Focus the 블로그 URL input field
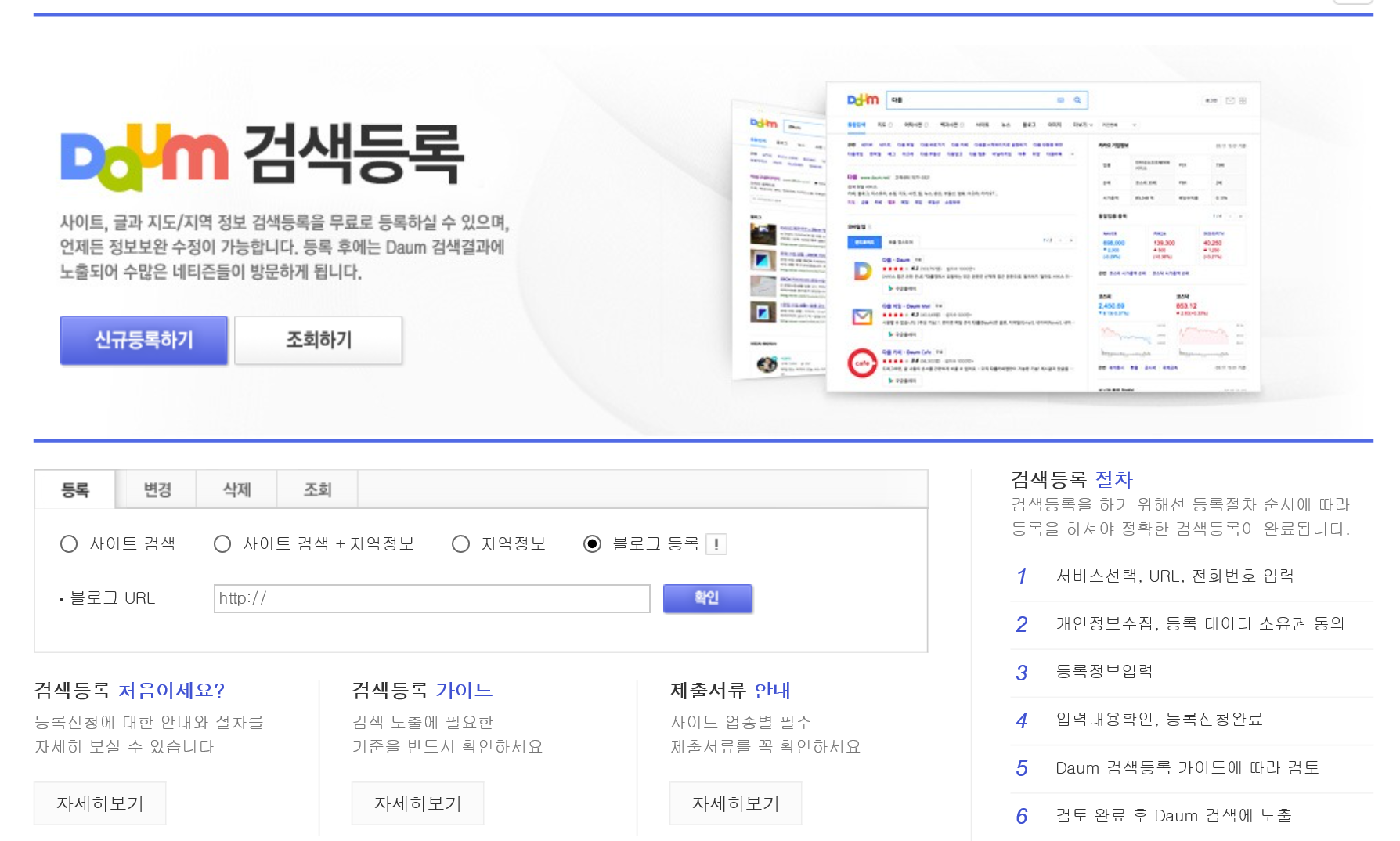The width and height of the screenshot is (1400, 841). pos(432,598)
